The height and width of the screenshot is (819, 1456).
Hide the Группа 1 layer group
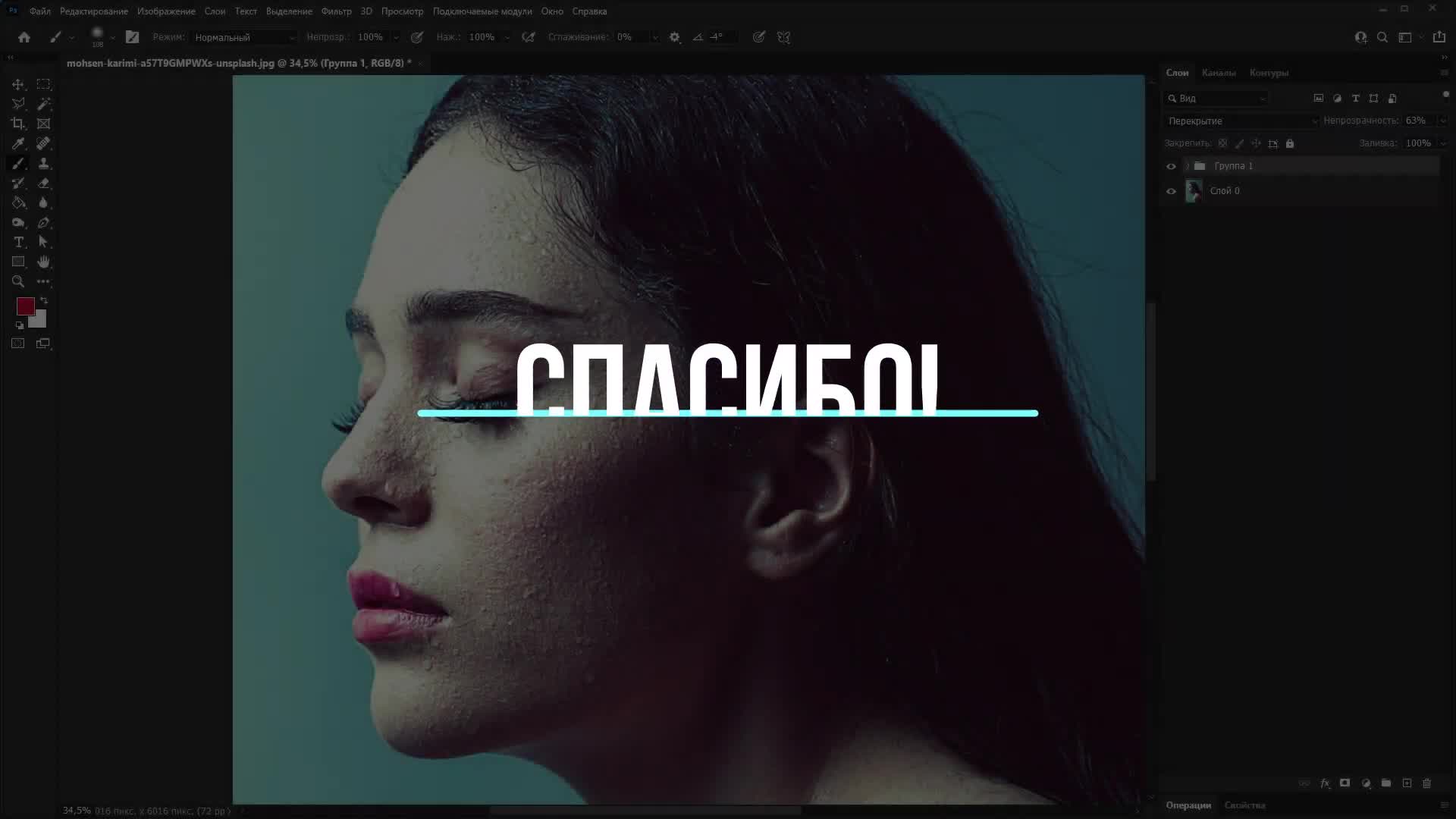(1171, 166)
